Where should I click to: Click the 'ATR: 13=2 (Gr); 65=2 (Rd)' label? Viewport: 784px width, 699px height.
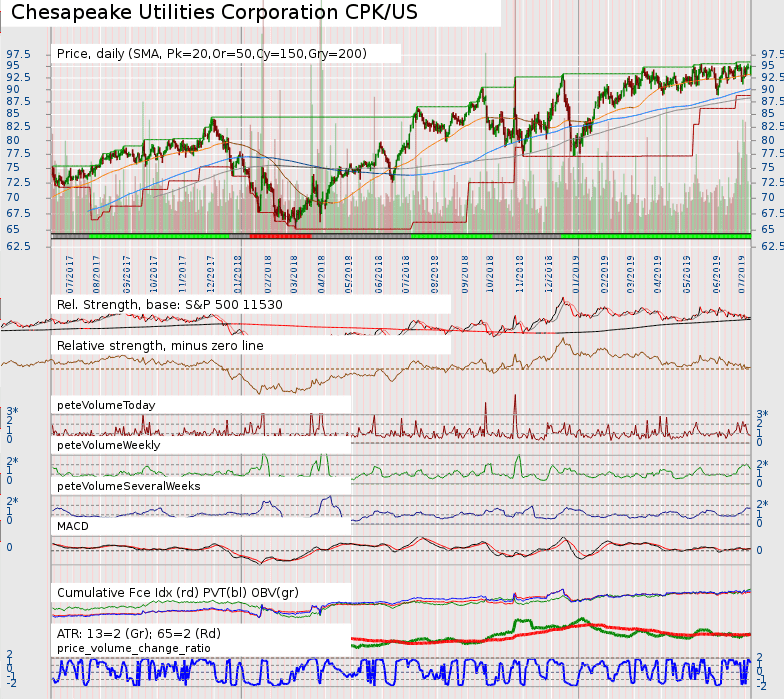(x=138, y=634)
